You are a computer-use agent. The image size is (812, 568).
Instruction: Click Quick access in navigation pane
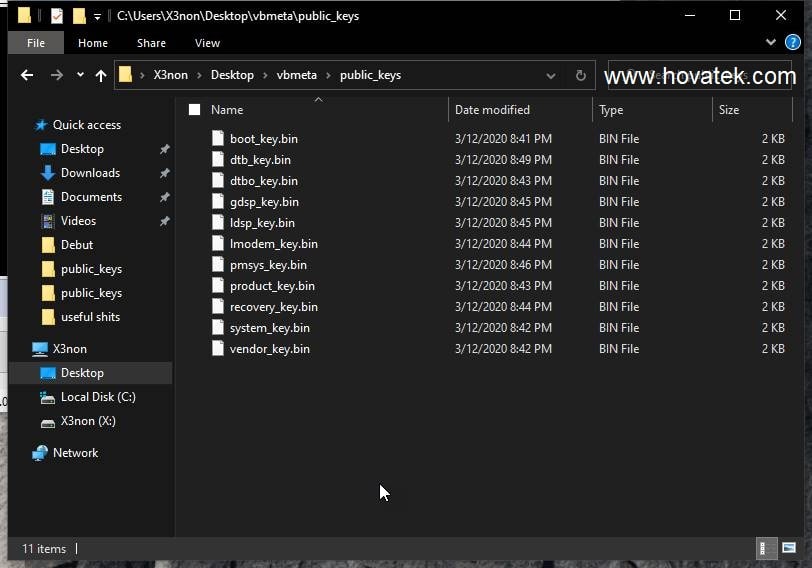click(86, 125)
